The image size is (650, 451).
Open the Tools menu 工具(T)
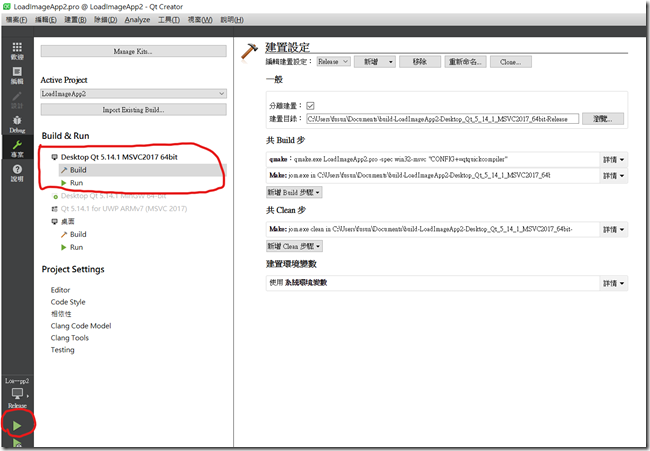coord(169,19)
